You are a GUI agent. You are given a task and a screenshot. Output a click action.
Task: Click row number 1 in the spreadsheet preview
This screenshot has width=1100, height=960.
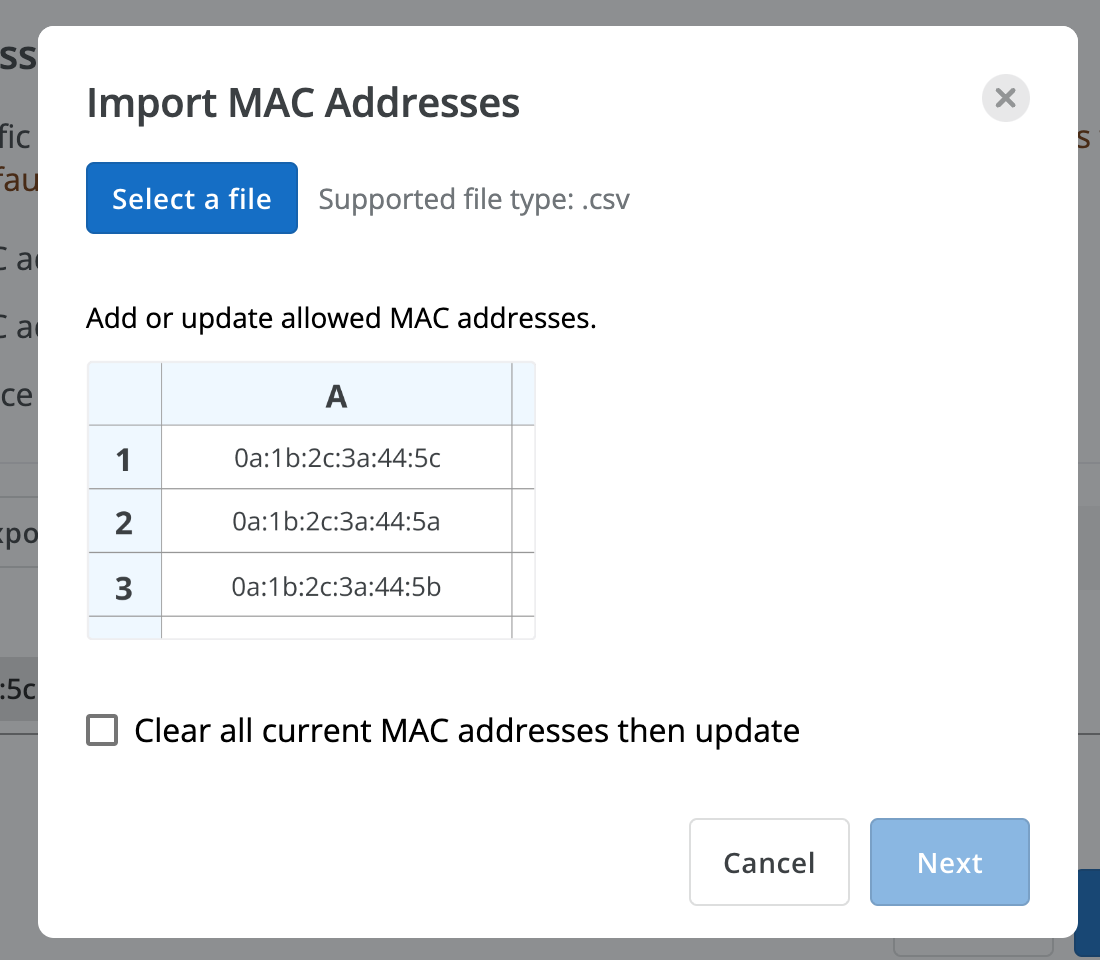124,459
